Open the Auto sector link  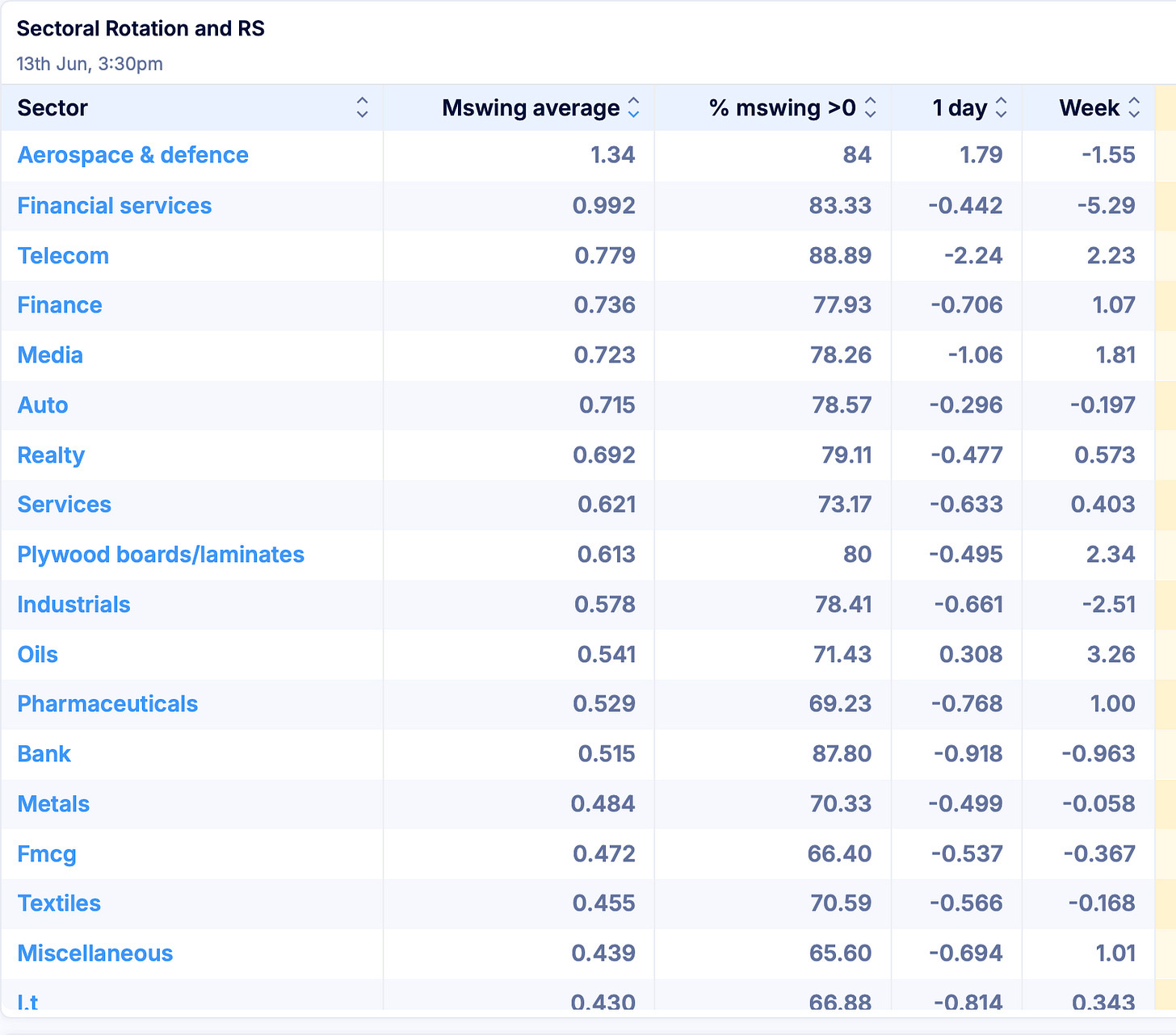[x=43, y=405]
